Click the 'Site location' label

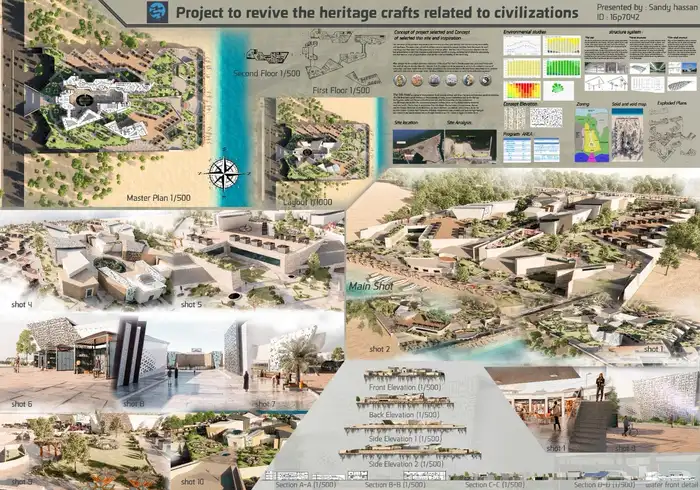point(405,123)
